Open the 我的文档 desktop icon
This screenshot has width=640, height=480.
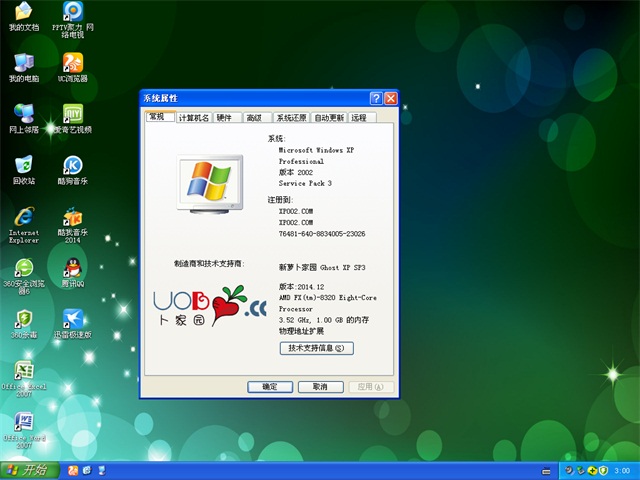23,12
